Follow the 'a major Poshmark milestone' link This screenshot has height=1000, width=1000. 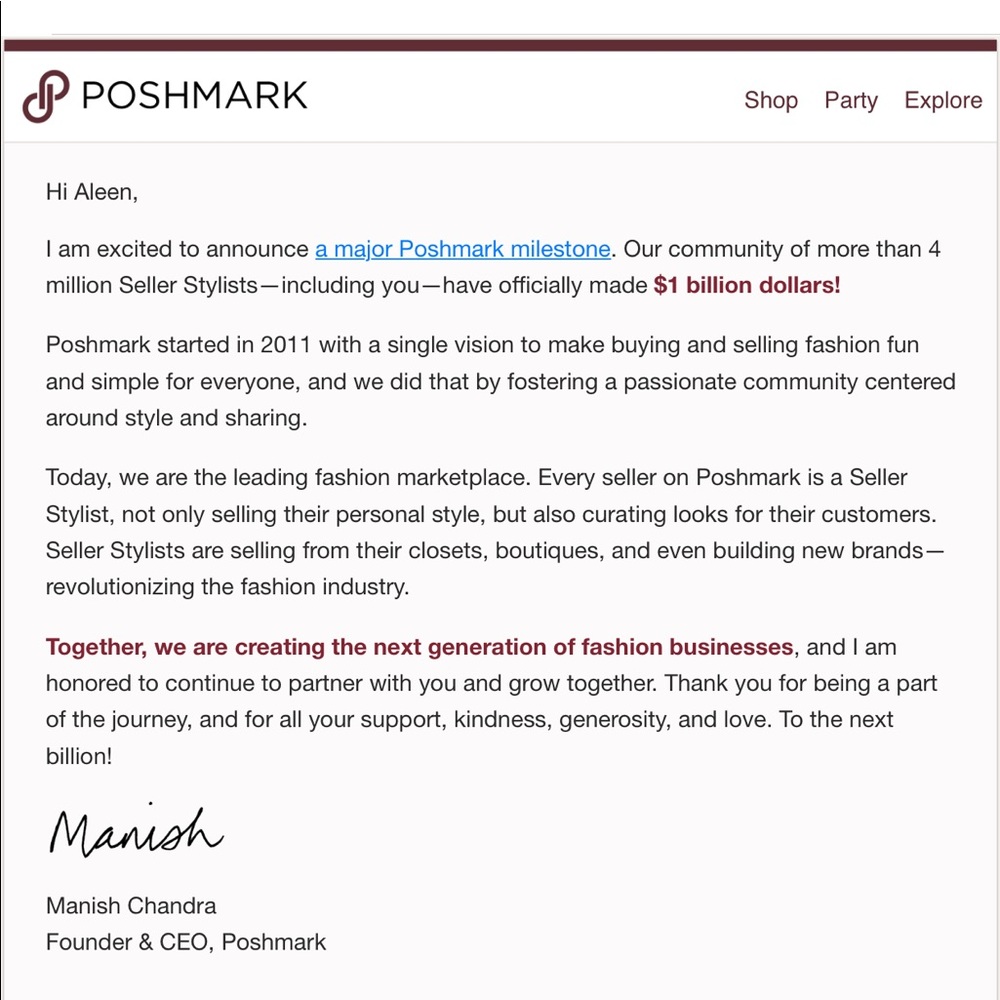[x=462, y=249]
